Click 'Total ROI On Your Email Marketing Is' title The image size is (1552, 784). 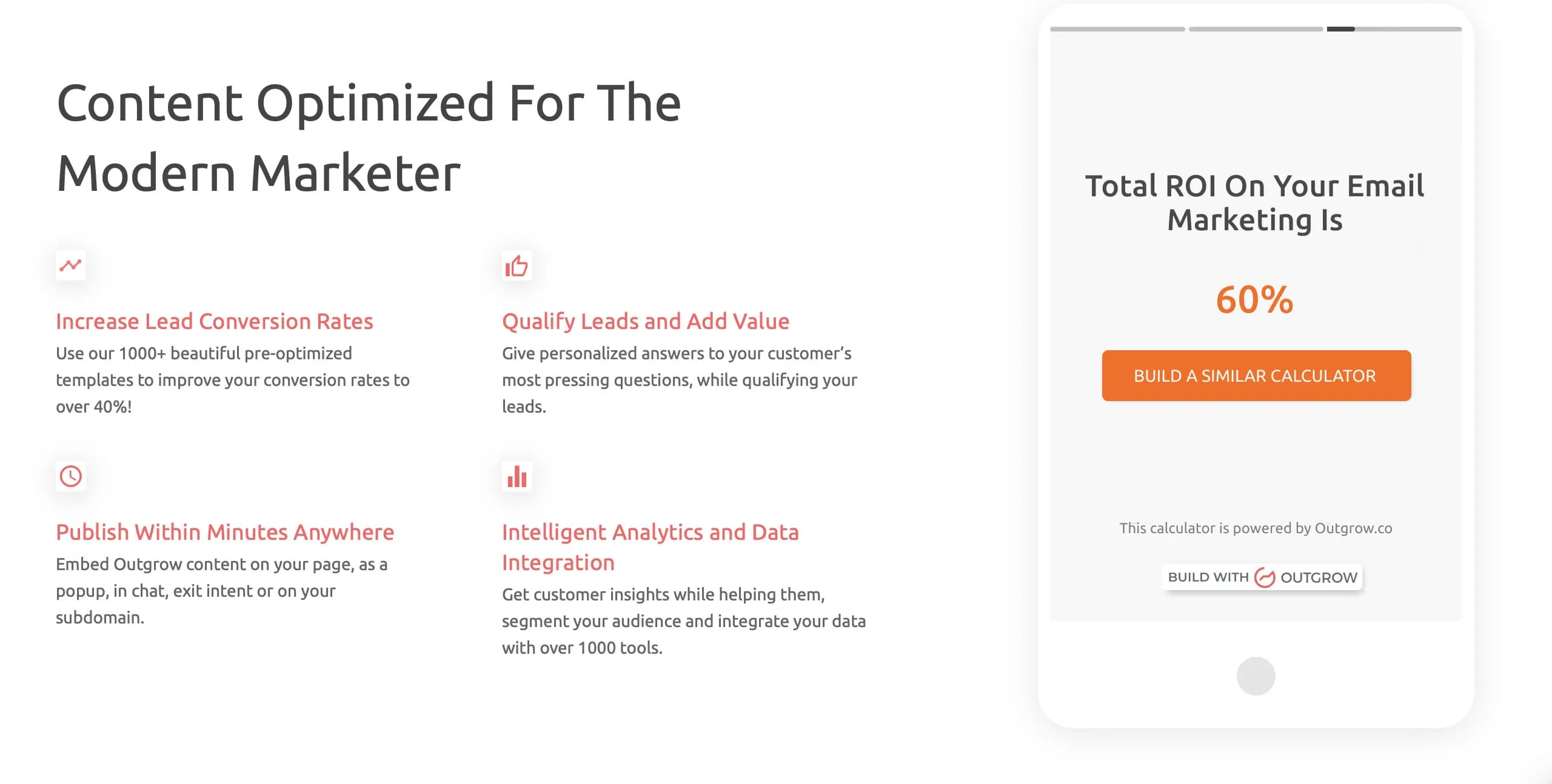pyautogui.click(x=1255, y=202)
